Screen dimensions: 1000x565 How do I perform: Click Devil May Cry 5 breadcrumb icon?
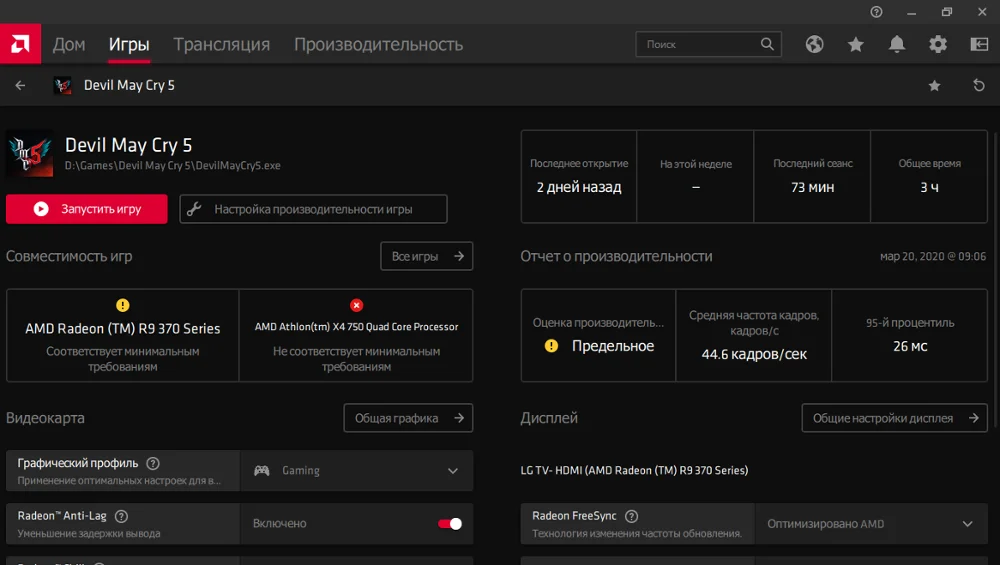[x=62, y=85]
